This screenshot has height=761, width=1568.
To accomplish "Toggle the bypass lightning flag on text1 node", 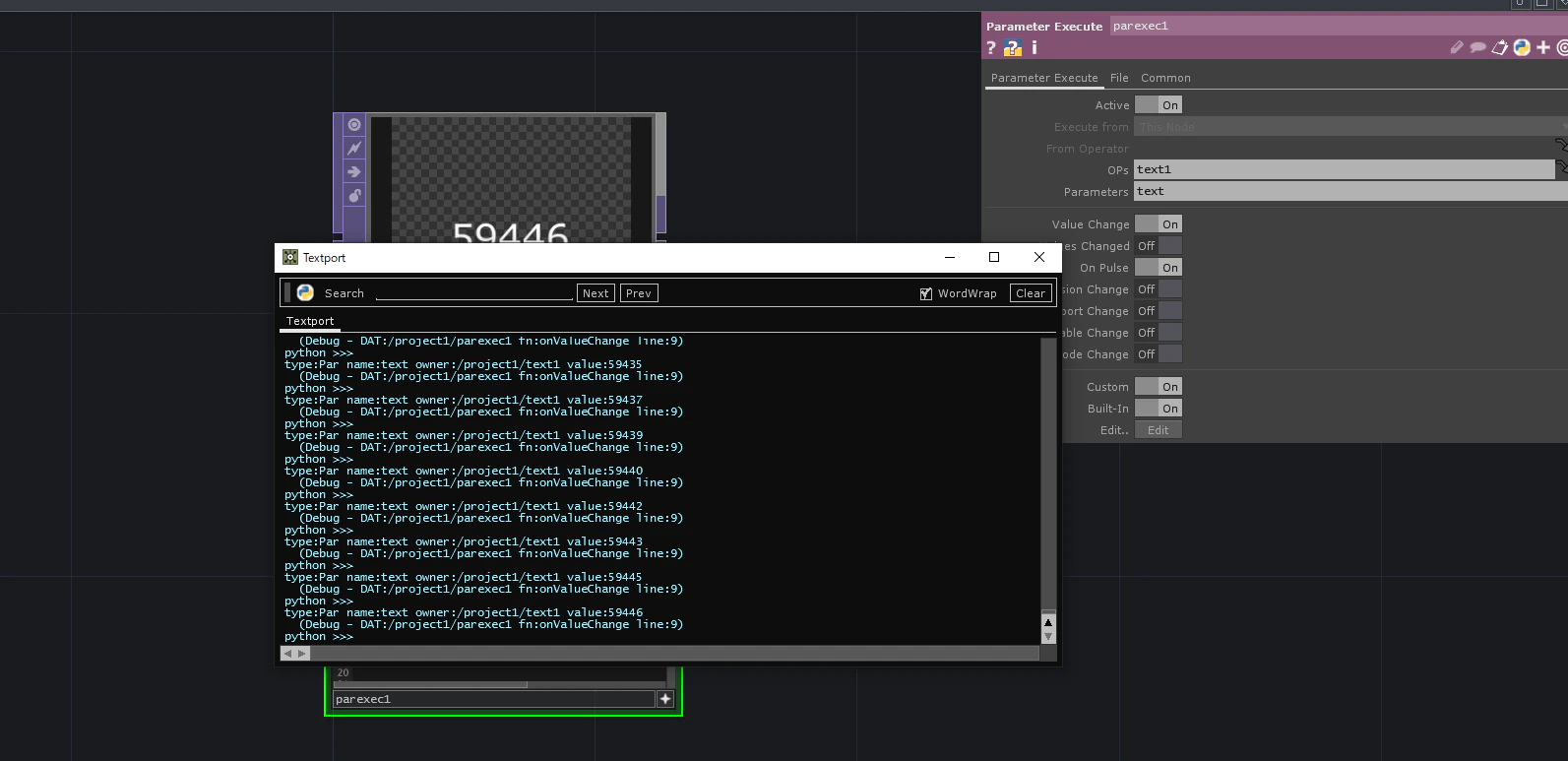I will 354,149.
